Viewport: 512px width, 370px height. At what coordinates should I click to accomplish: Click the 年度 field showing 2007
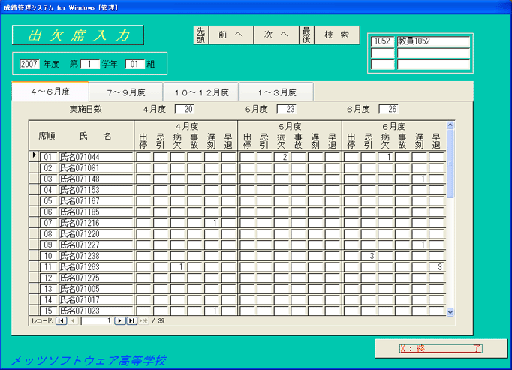(30, 64)
